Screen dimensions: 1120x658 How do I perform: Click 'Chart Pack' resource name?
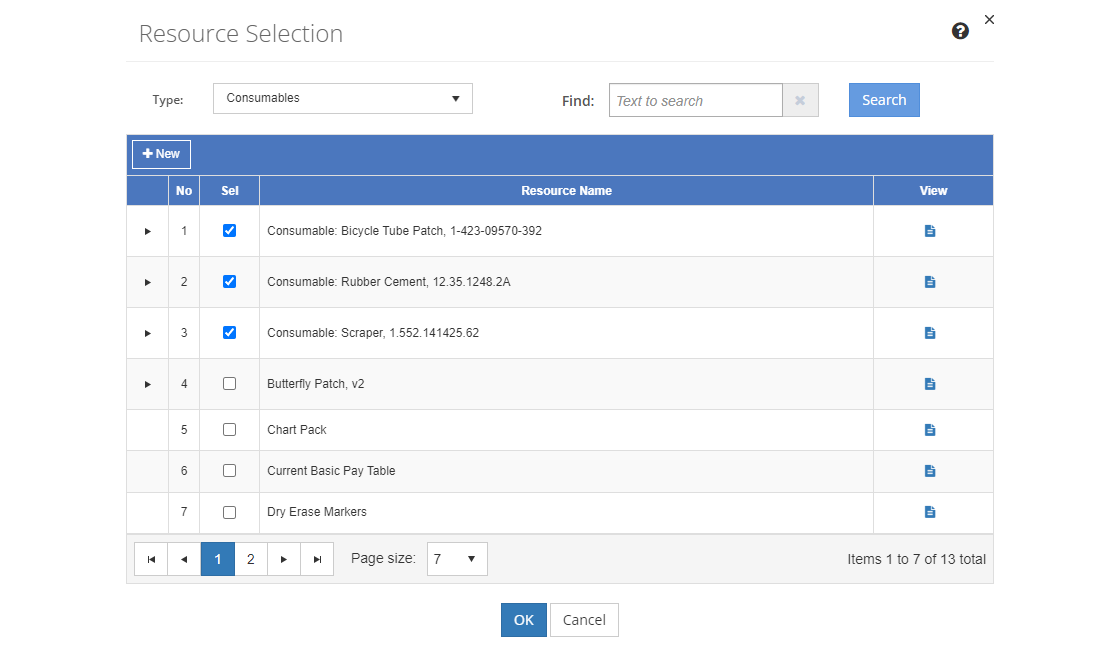pos(296,430)
